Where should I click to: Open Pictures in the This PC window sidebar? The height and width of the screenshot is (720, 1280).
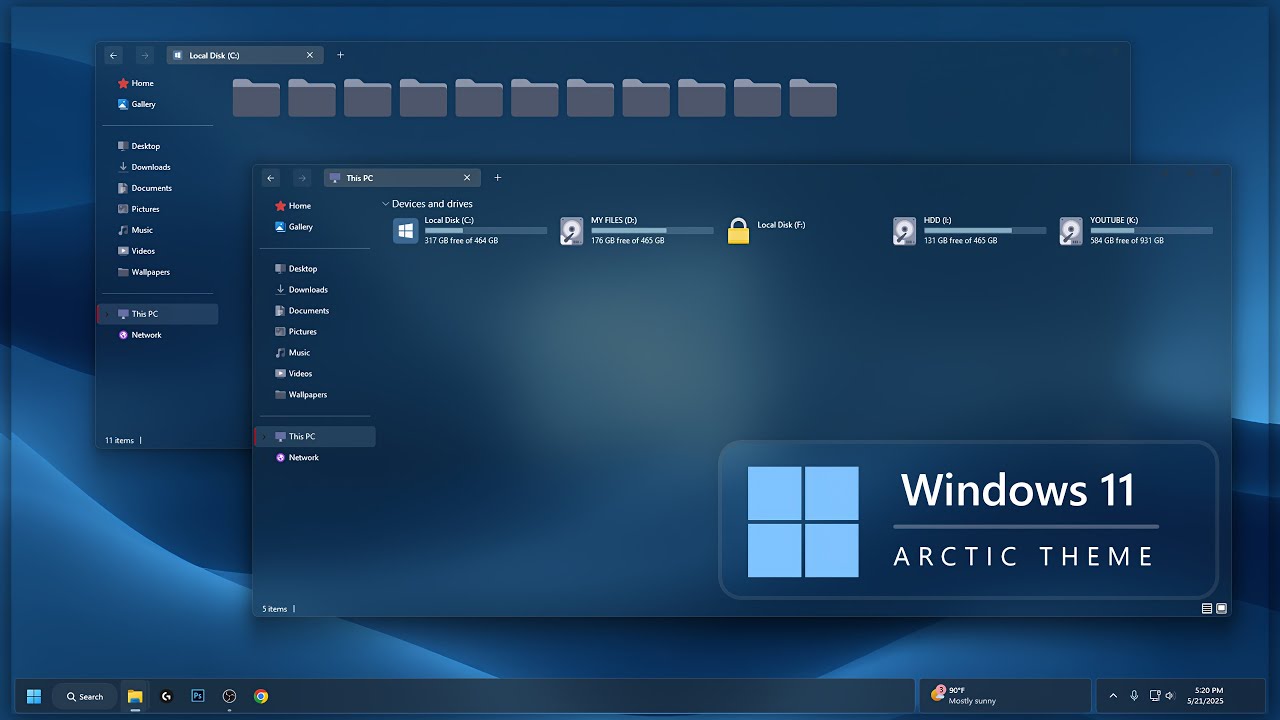pyautogui.click(x=295, y=332)
